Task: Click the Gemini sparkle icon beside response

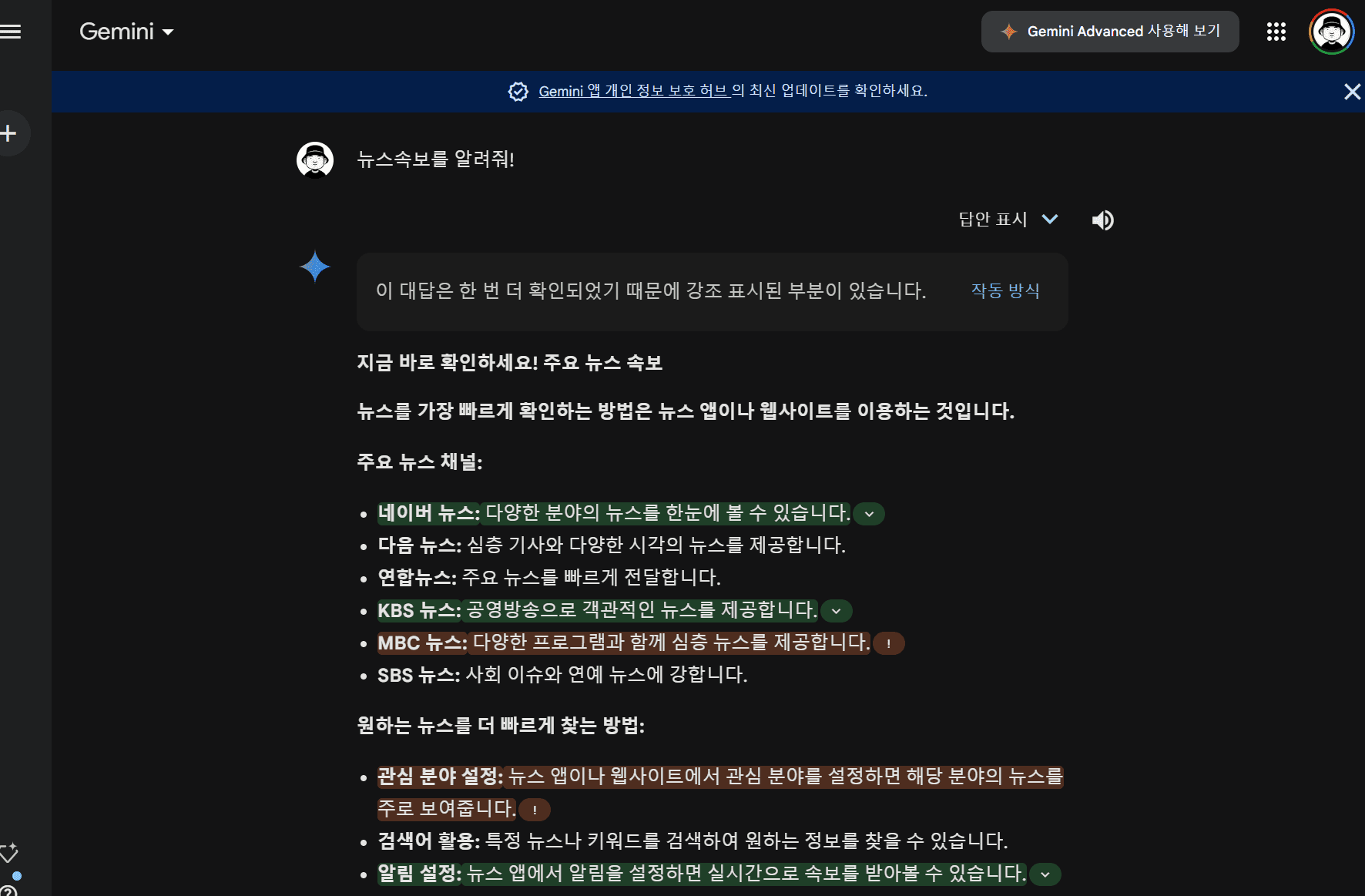Action: [315, 267]
